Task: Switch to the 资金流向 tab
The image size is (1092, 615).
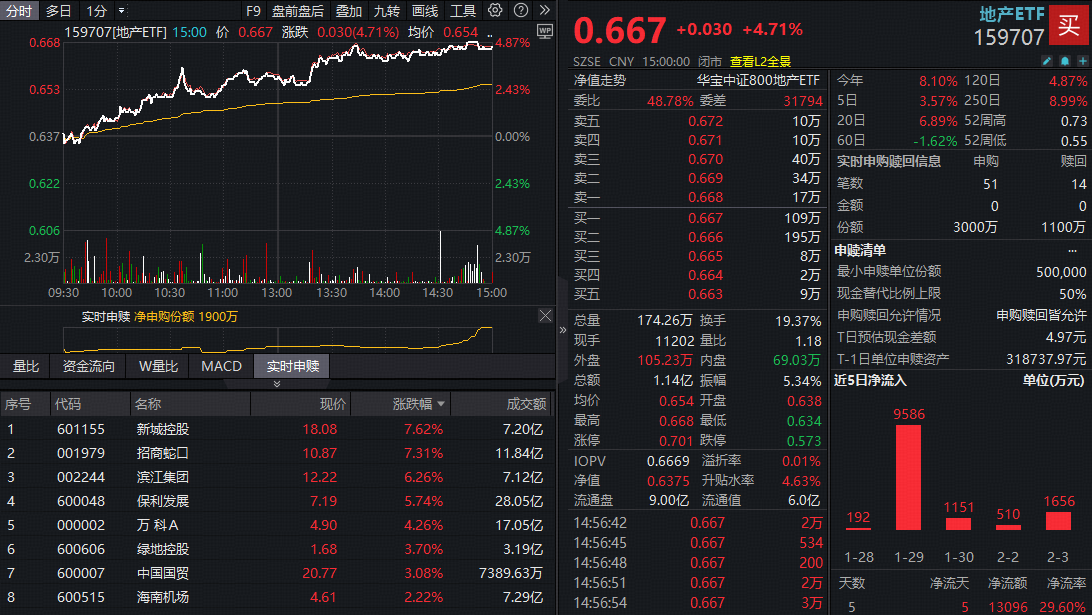Action: [89, 366]
